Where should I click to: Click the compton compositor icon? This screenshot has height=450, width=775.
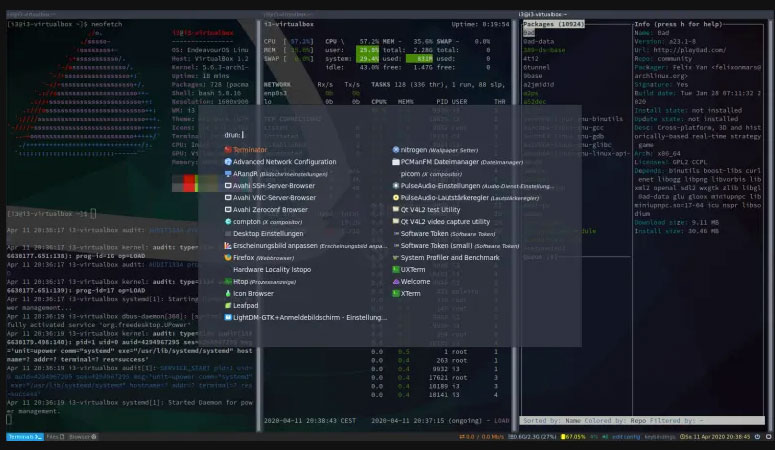[x=228, y=222]
